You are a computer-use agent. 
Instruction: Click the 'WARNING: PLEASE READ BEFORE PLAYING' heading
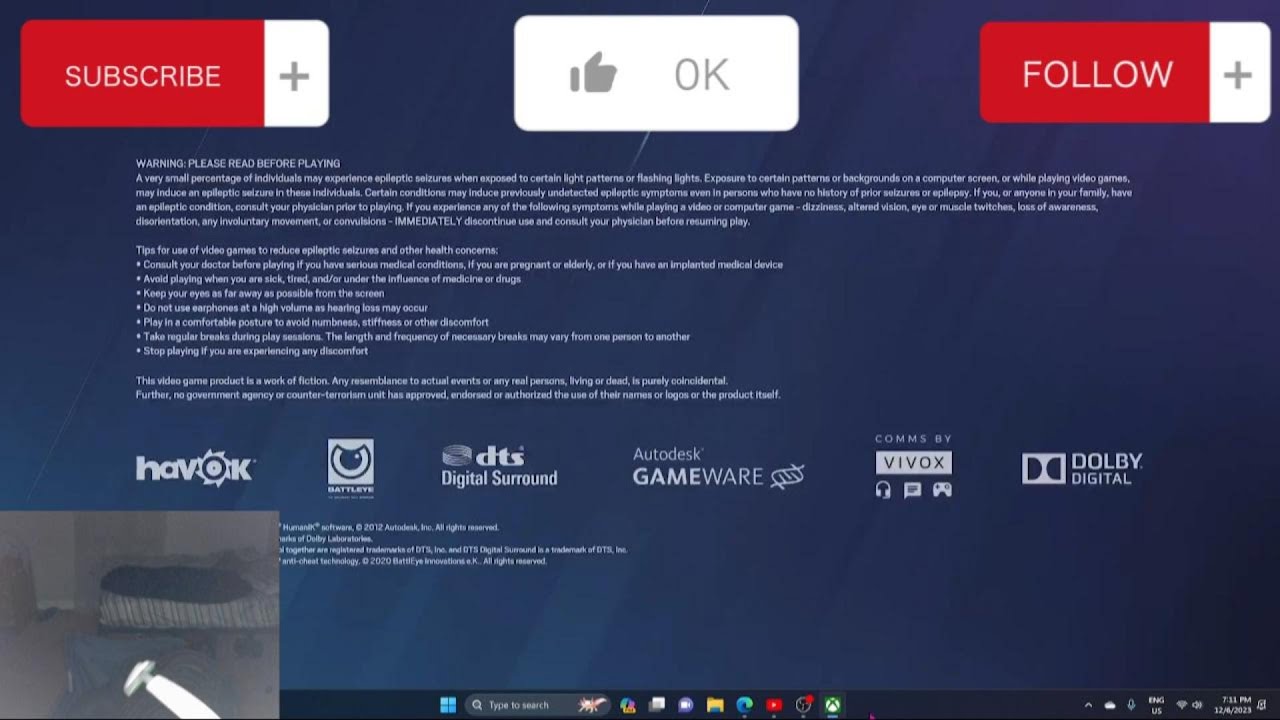tap(238, 163)
